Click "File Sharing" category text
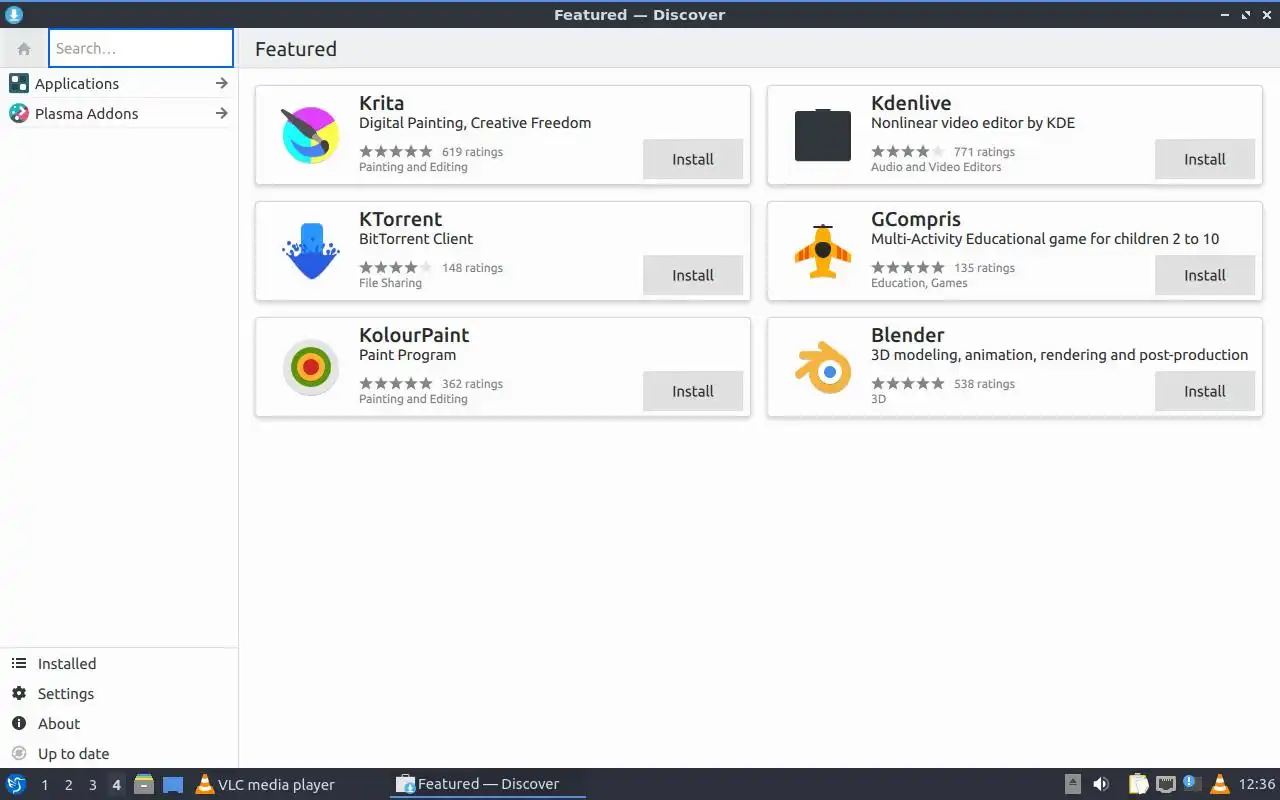1280x800 pixels. (390, 283)
